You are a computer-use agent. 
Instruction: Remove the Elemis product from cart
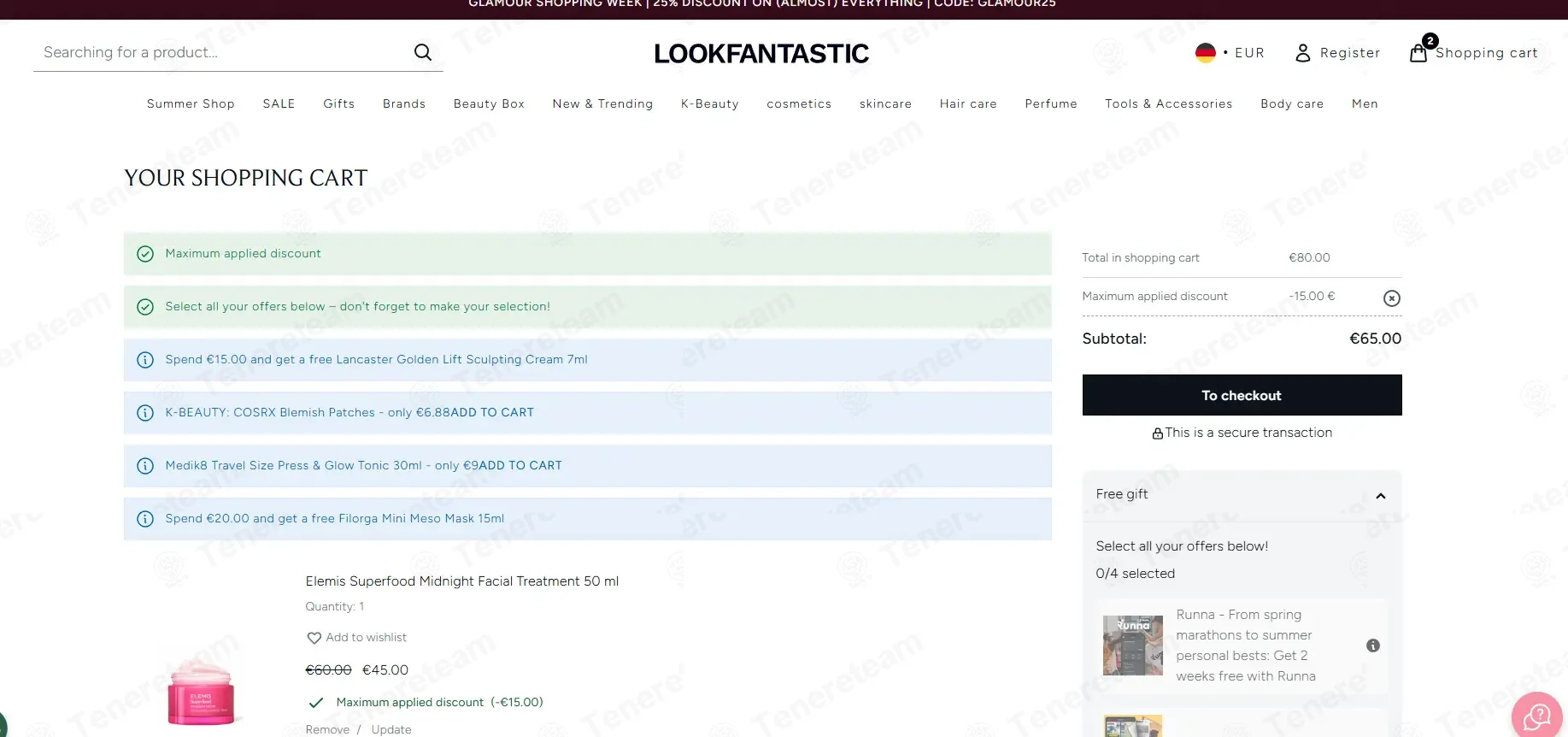pyautogui.click(x=327, y=729)
